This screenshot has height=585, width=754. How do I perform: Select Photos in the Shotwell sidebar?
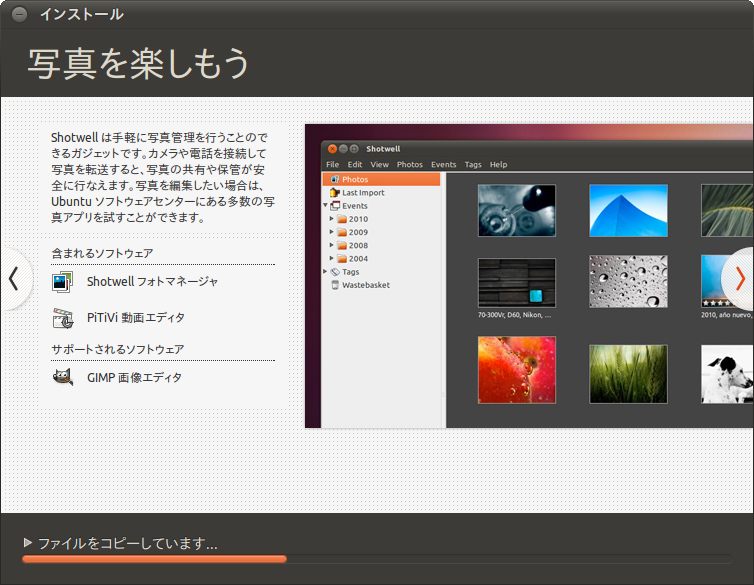(381, 179)
